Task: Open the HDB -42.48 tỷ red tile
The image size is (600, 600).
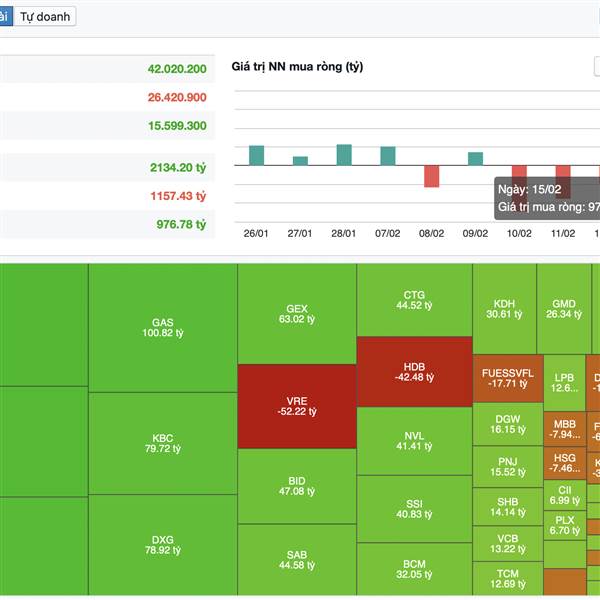Action: [414, 372]
